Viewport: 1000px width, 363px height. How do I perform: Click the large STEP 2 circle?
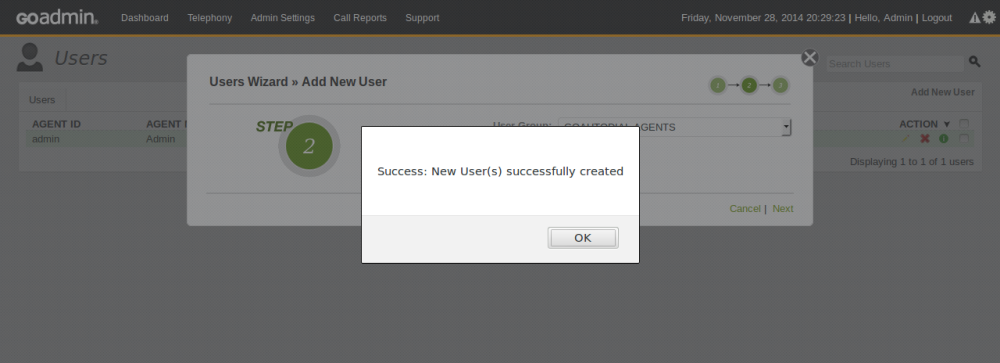coord(309,146)
